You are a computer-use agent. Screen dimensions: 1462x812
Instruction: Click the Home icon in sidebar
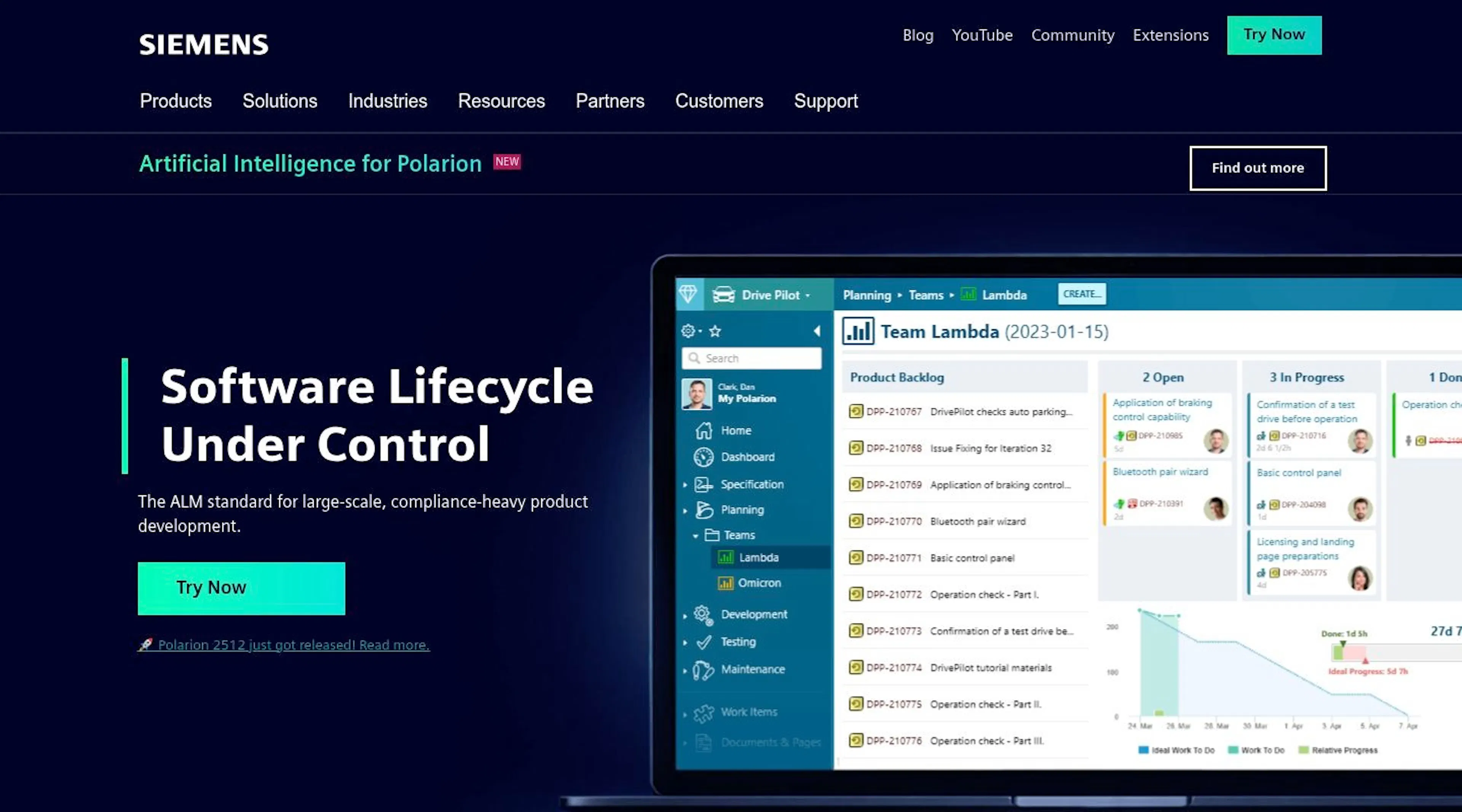point(704,431)
